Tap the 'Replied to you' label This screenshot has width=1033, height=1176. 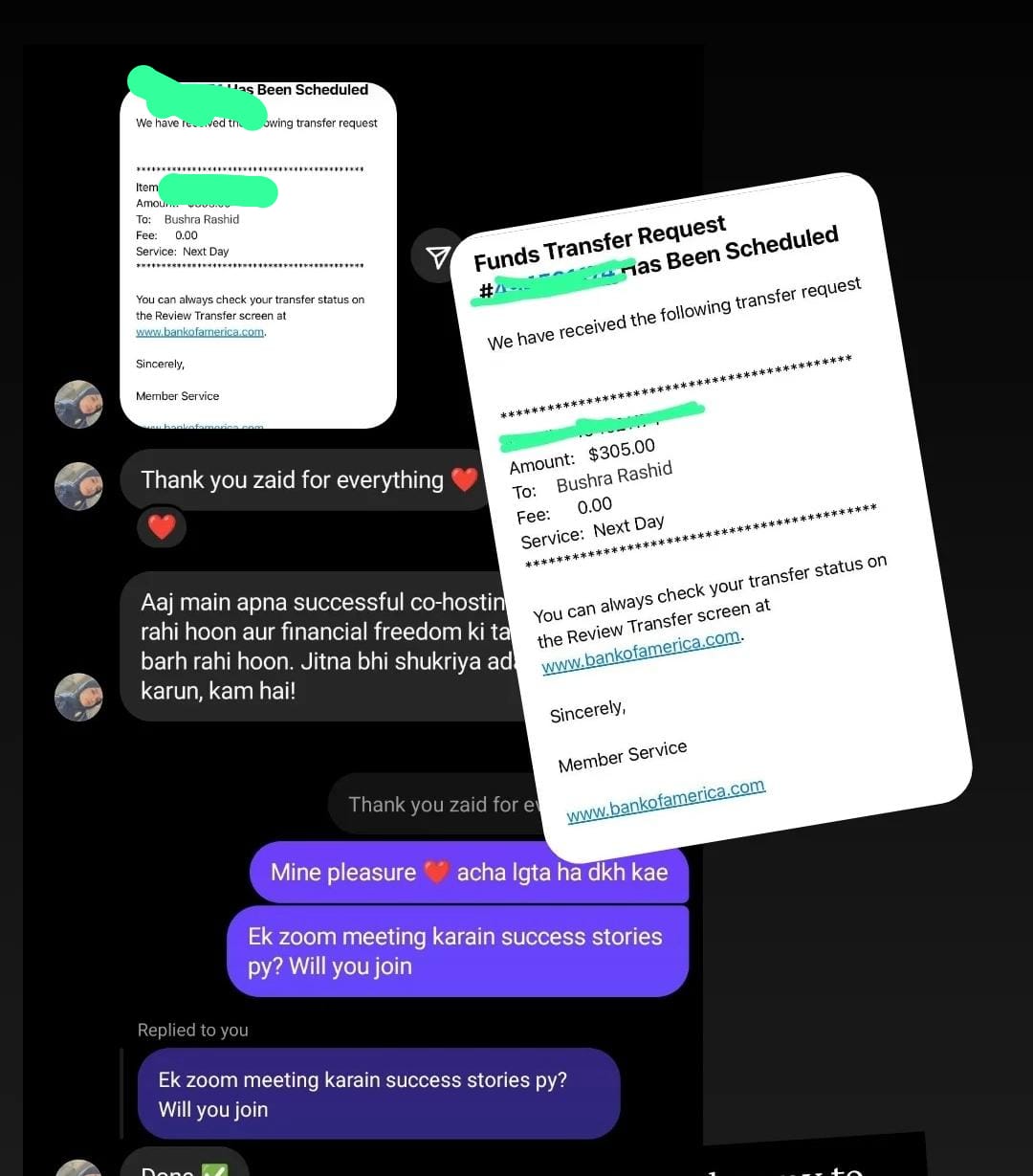coord(192,1030)
